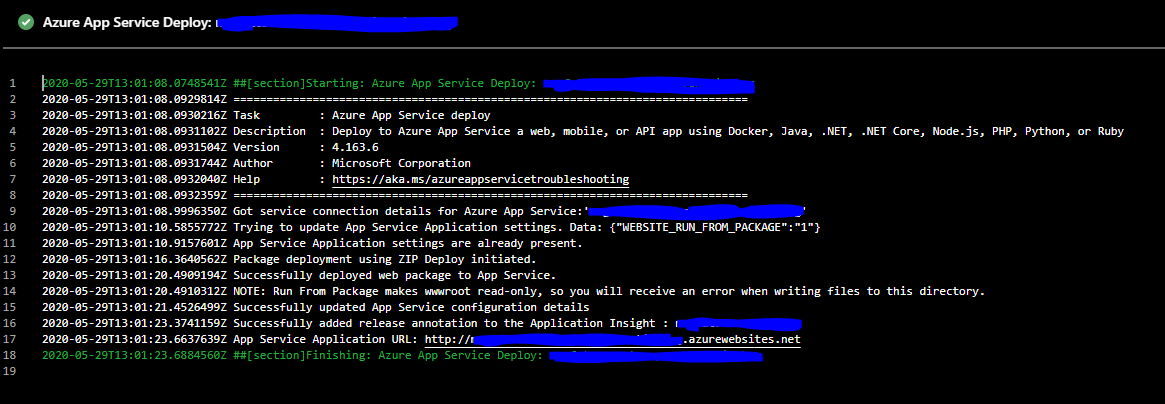
Task: Select the NOTE: Run From Package line
Action: point(513,291)
